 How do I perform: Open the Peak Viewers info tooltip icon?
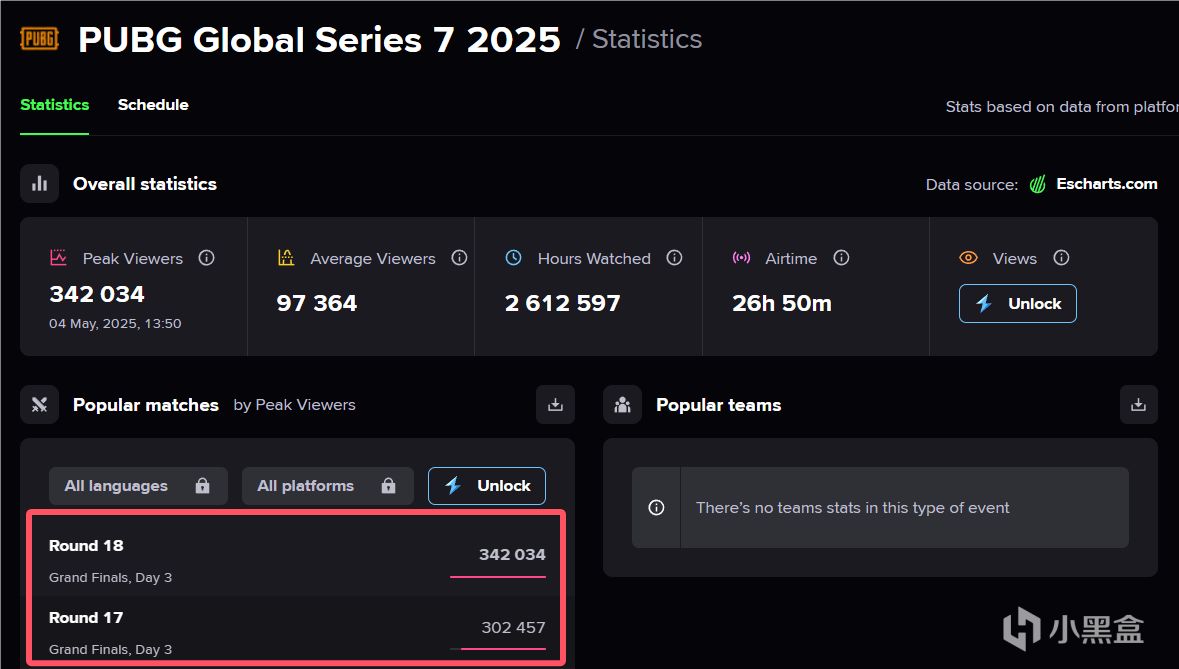[x=206, y=258]
